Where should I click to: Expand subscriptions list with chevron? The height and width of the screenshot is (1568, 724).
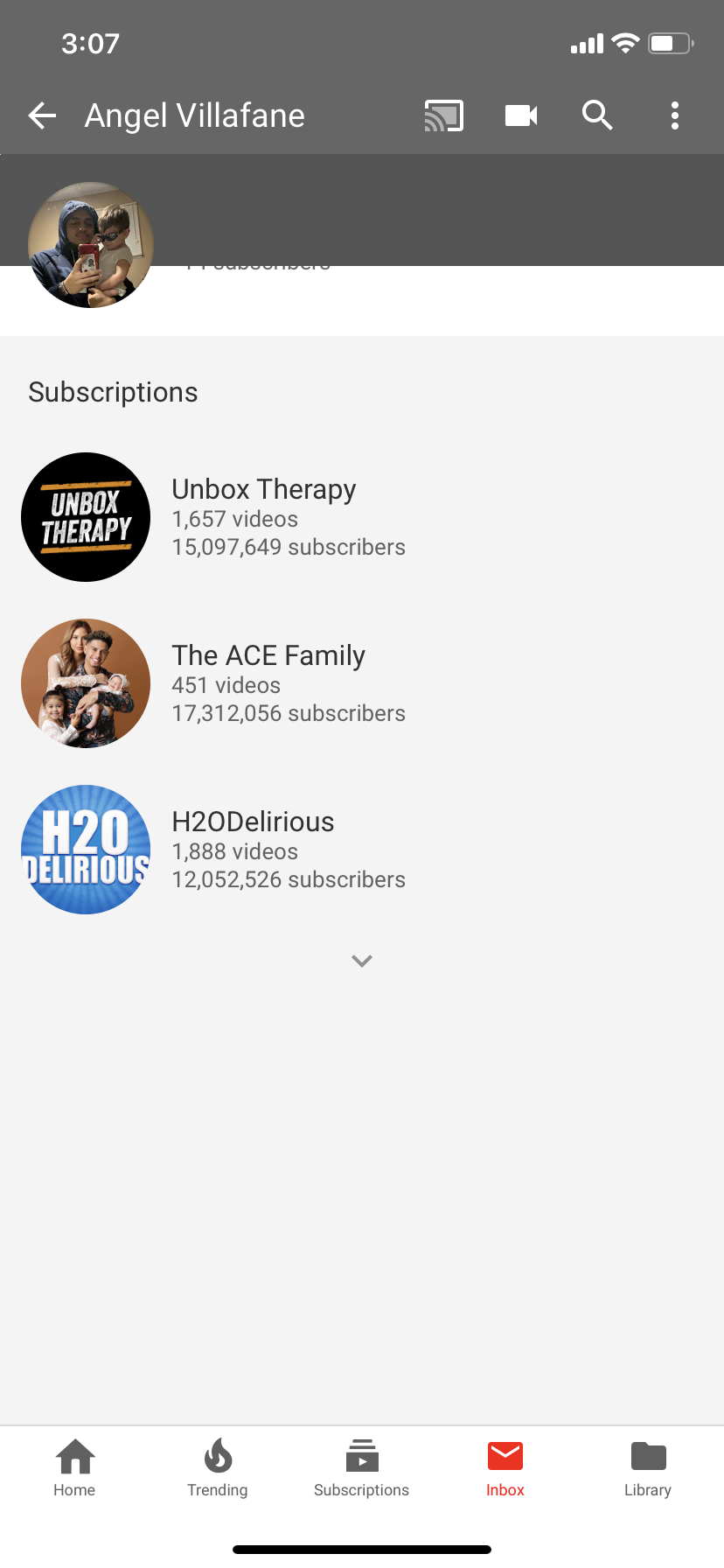tap(362, 961)
